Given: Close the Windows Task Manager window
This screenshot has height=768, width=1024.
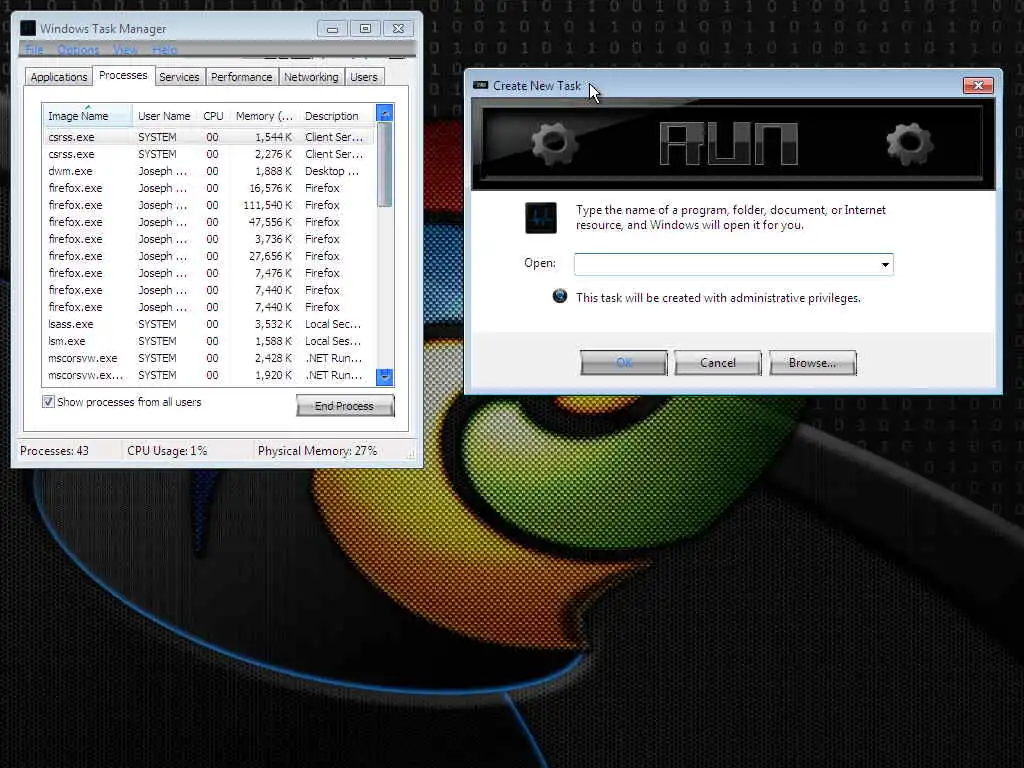Looking at the screenshot, I should point(399,29).
